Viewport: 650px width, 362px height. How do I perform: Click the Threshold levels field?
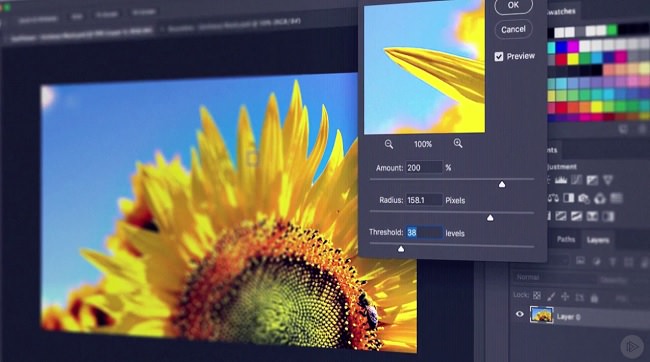point(424,232)
